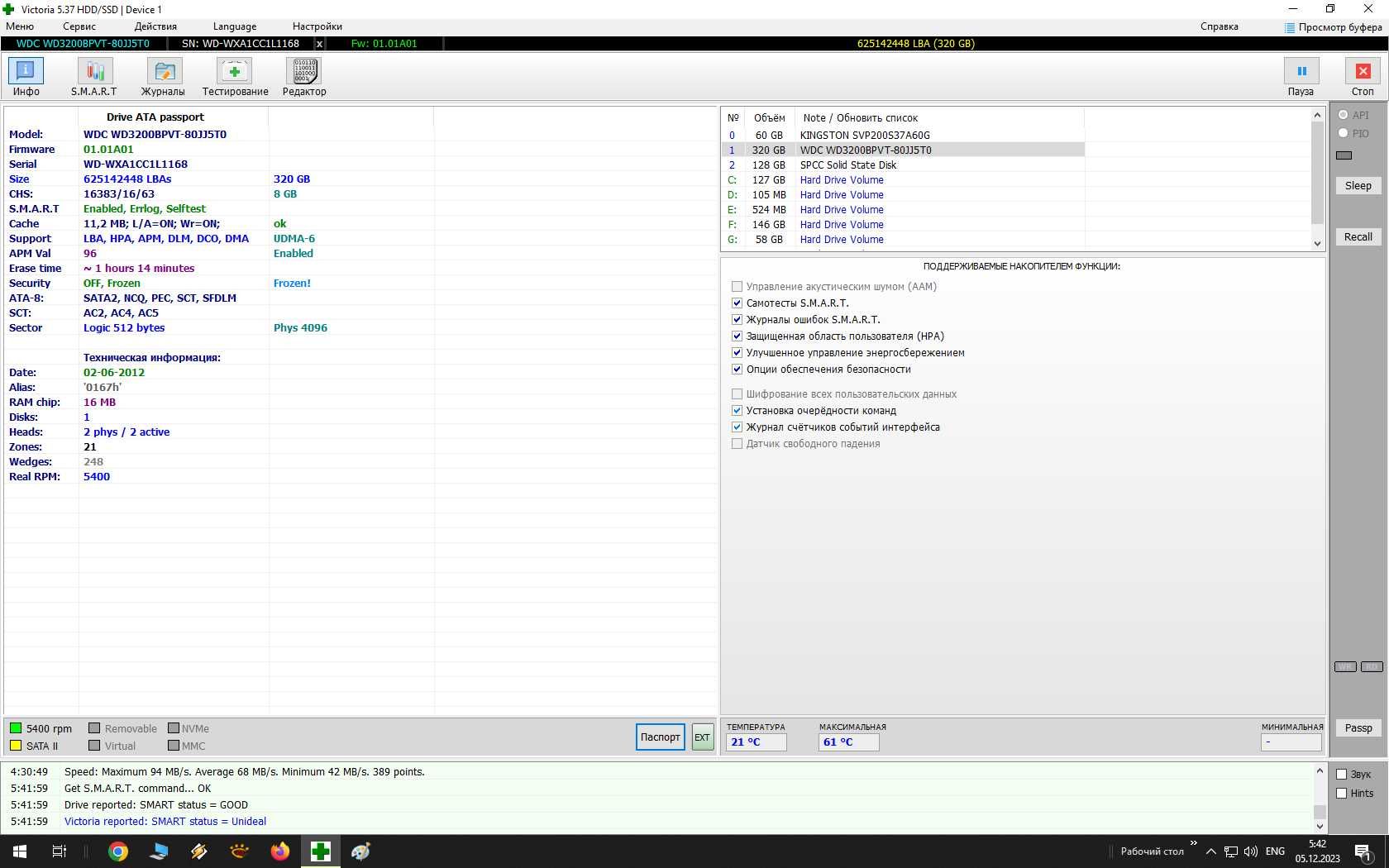Screen dimensions: 1389x868
Task: Click the 5400 rpm green indicator
Action: point(16,728)
